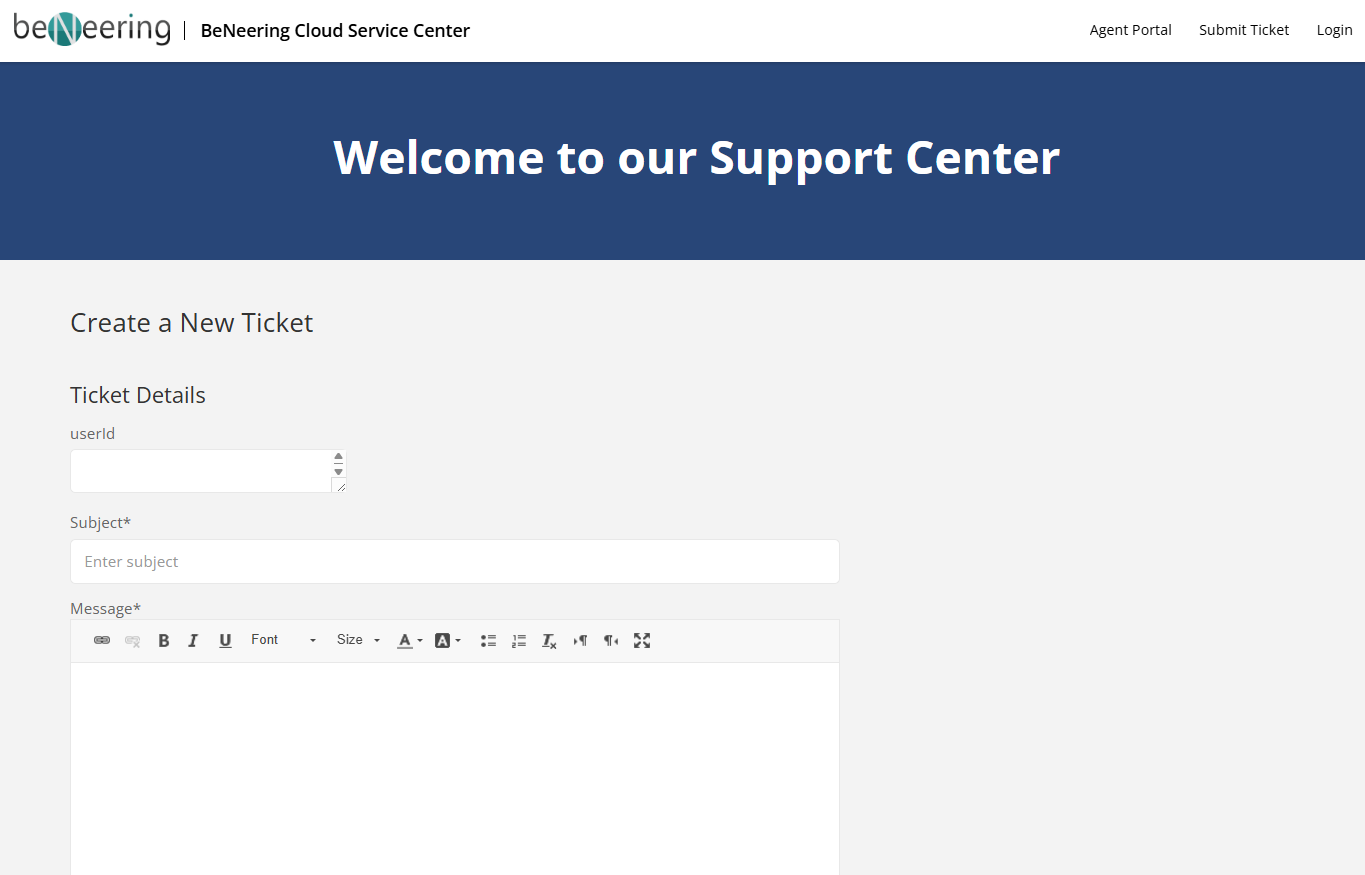Toggle italic formatting in message editor
This screenshot has height=875, width=1365.
(x=194, y=641)
